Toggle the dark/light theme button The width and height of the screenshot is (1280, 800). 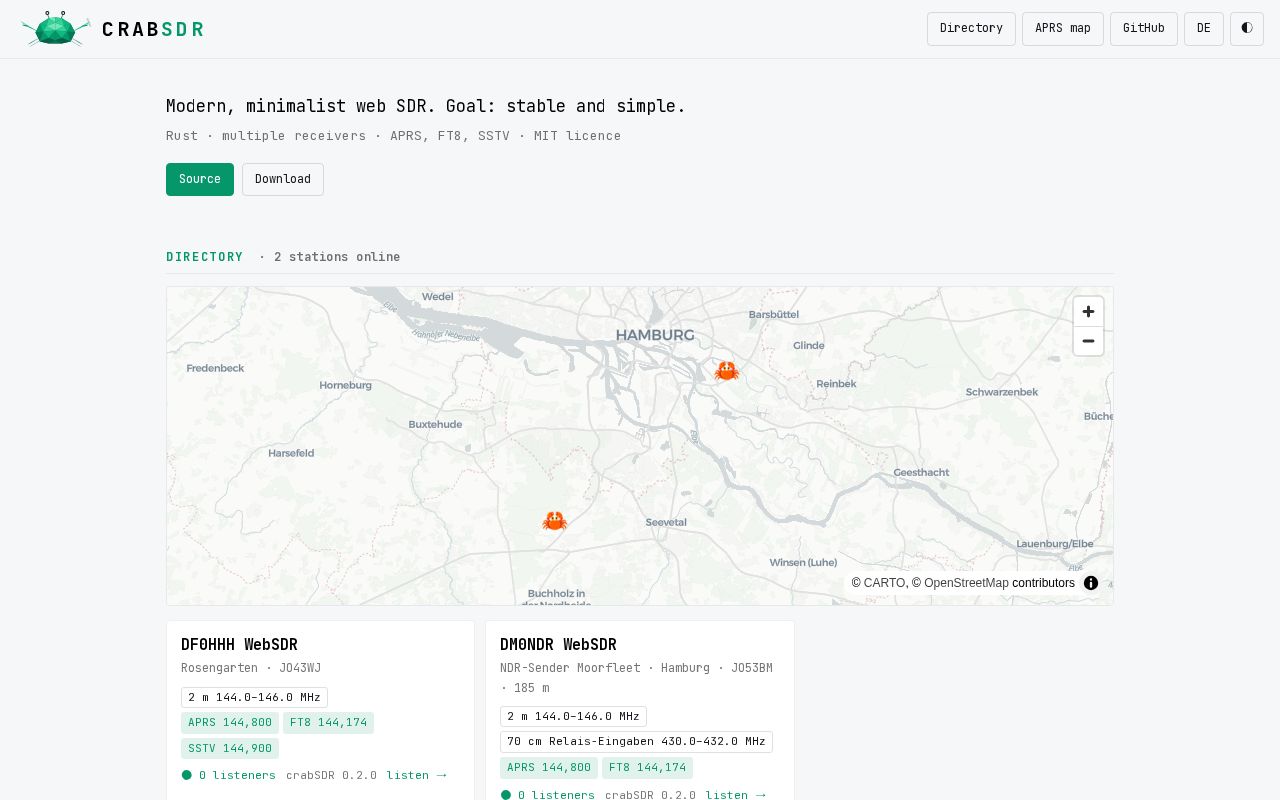point(1247,29)
